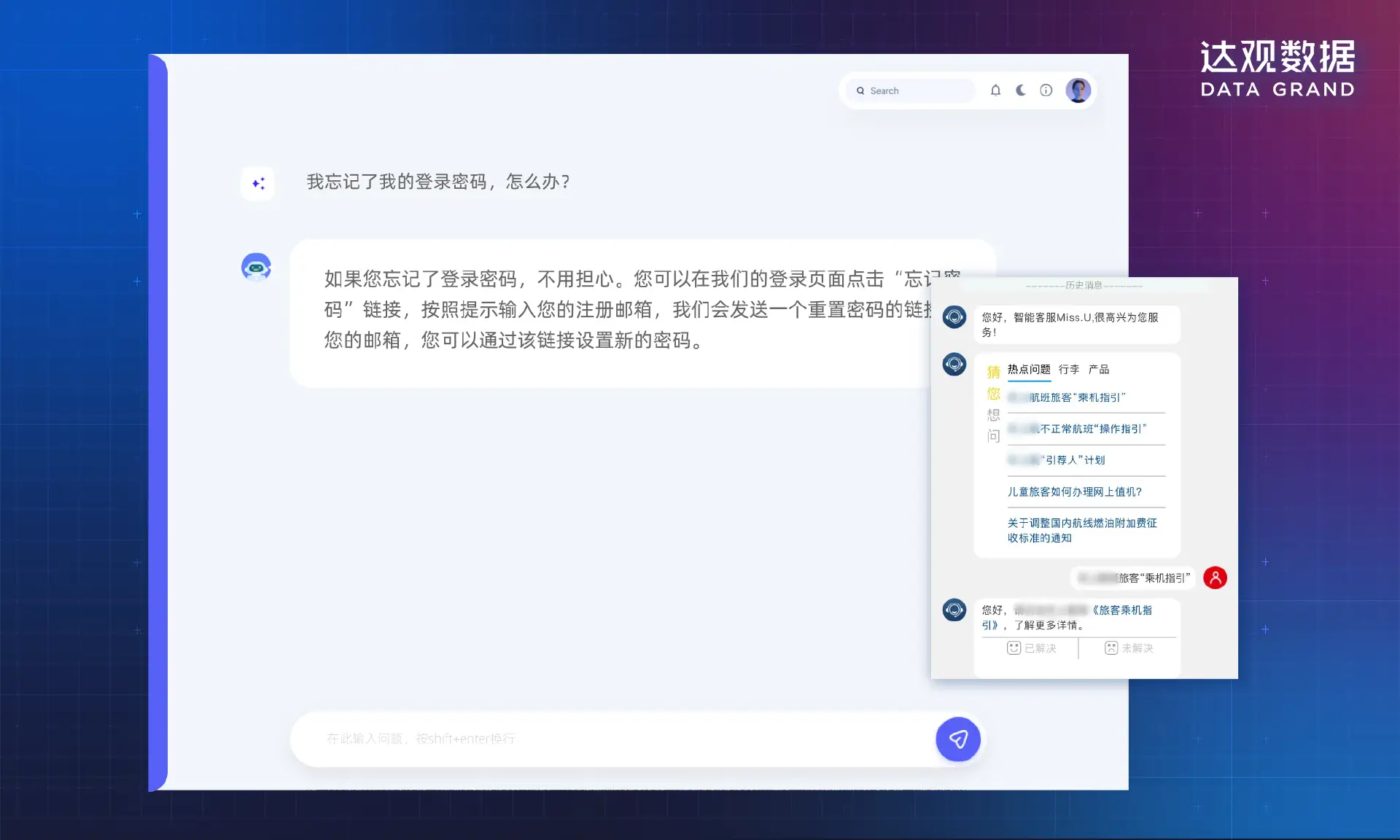
Task: Click the 不正常航班“操作指引” link
Action: [x=1092, y=429]
